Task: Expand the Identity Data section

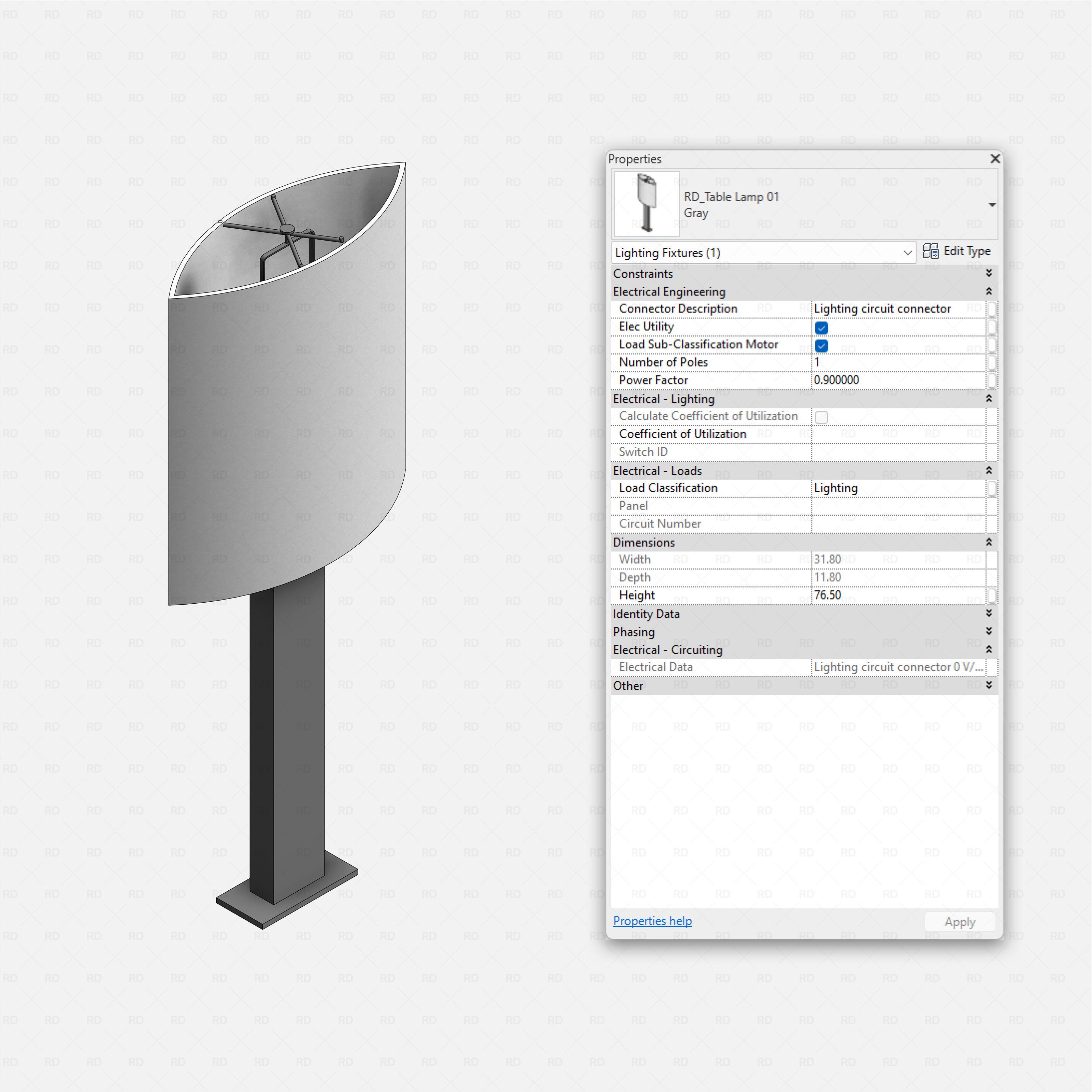Action: click(x=989, y=614)
